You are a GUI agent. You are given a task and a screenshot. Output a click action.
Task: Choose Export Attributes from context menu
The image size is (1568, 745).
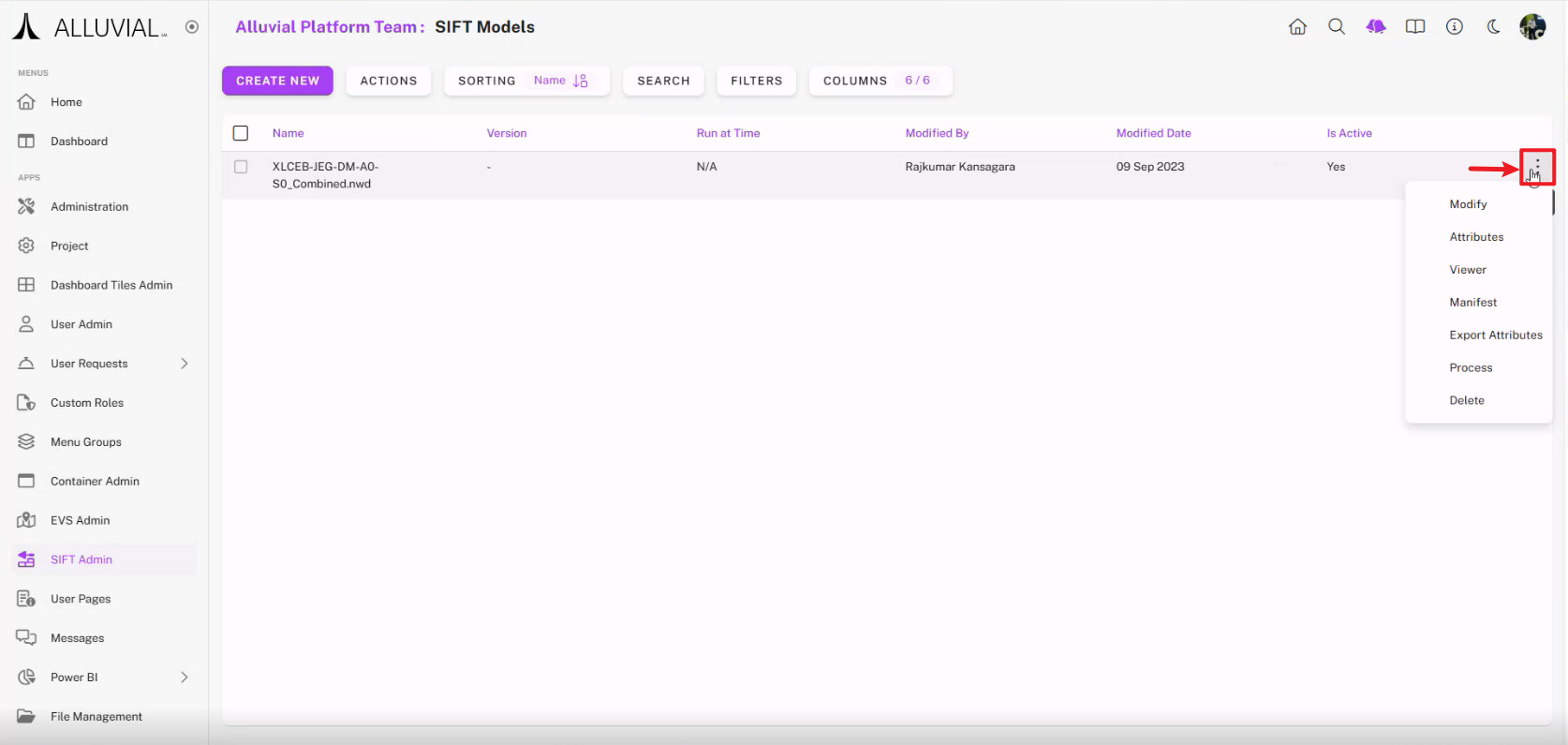click(x=1495, y=335)
